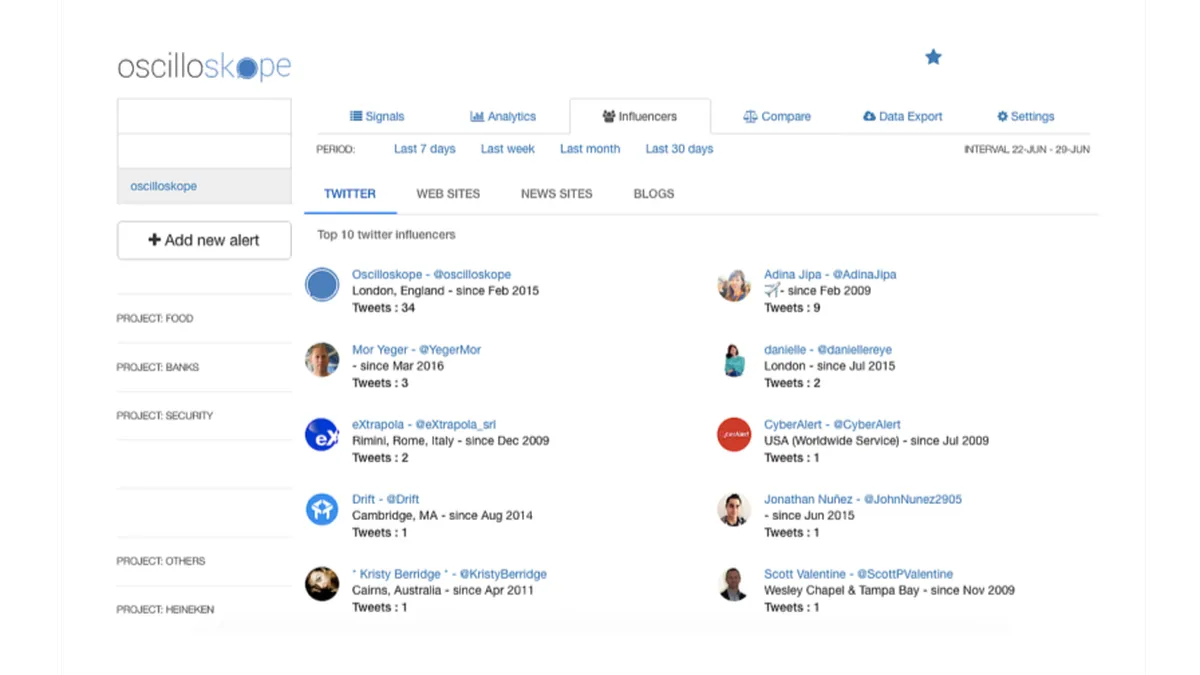
Task: Open PROJECT: HEINEKEN in the sidebar
Action: pos(165,609)
